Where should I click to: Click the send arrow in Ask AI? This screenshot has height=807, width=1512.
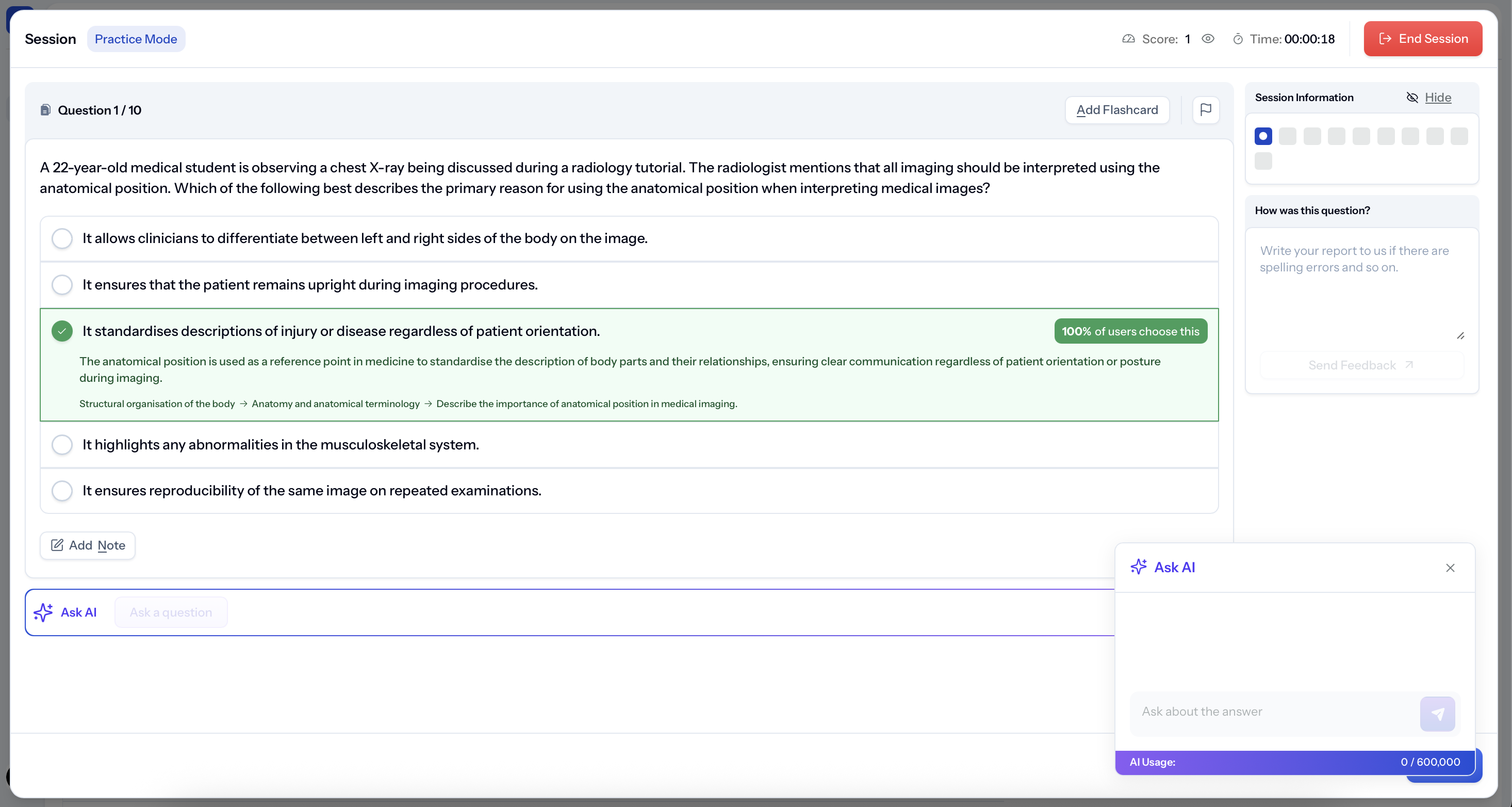(x=1437, y=714)
